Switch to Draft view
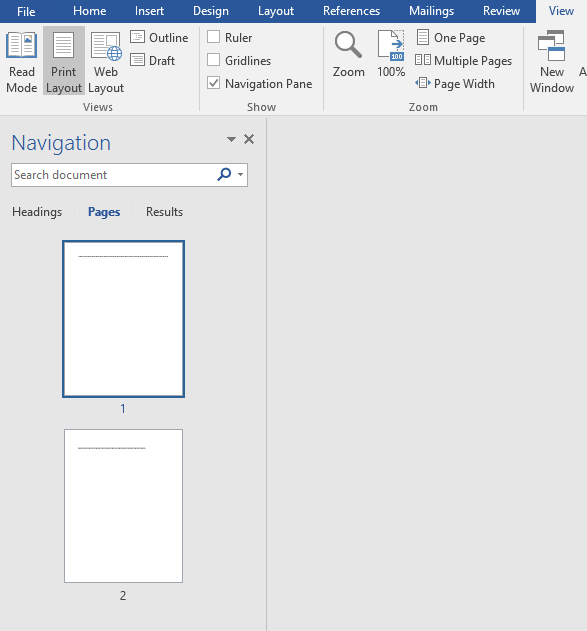The image size is (587, 631). click(153, 60)
